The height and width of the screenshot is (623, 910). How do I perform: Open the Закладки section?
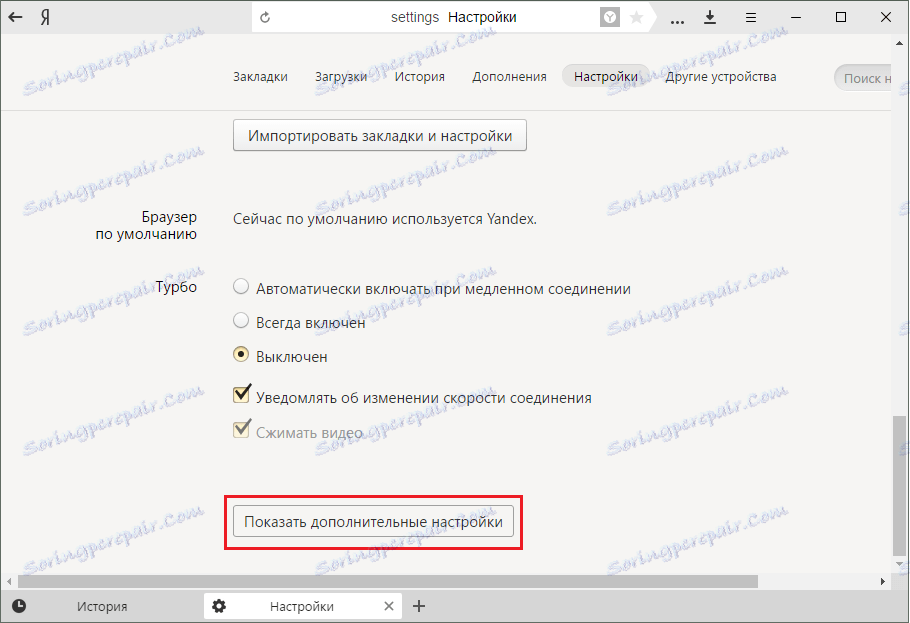(261, 75)
